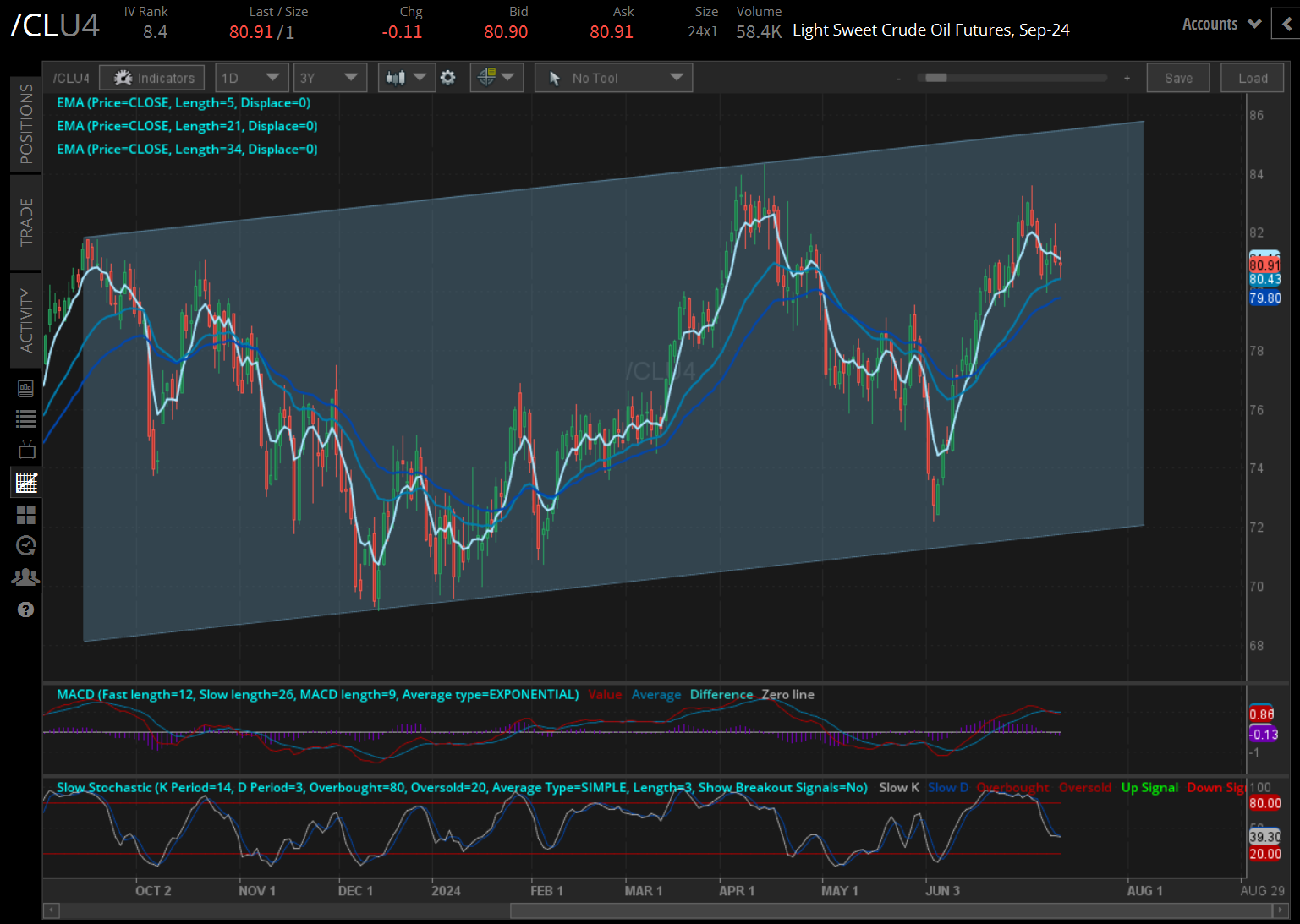
Task: Click the book chart icon in sidebar
Action: [26, 388]
